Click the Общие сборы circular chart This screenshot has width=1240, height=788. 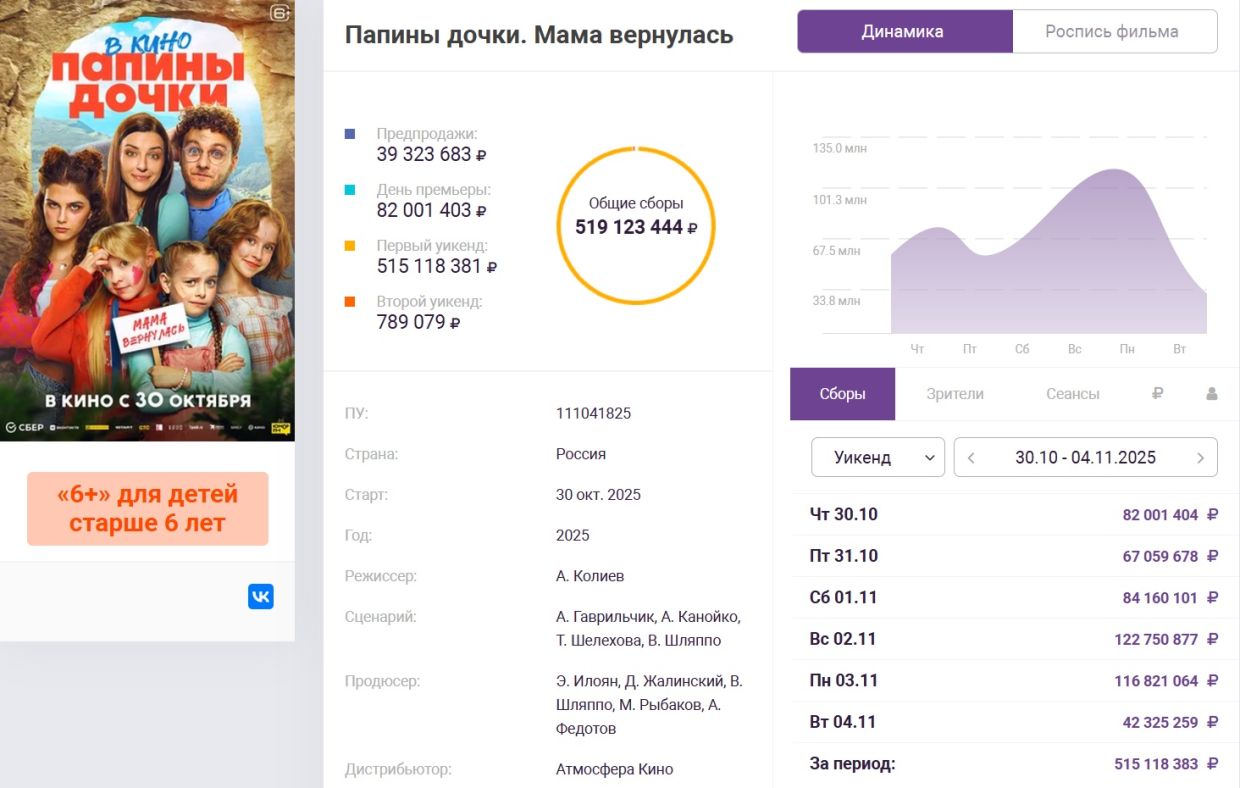click(x=636, y=225)
